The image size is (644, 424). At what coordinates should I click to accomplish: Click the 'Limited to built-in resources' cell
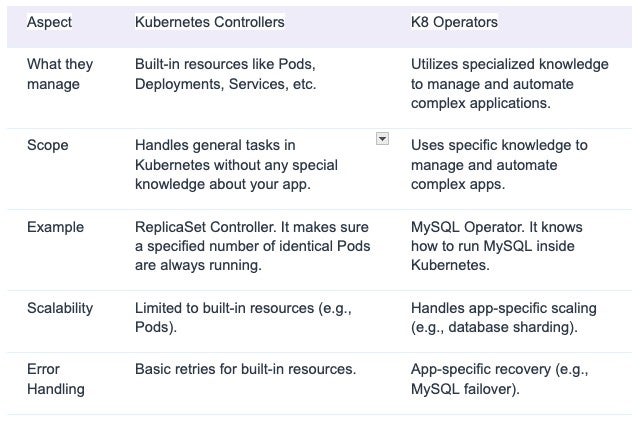click(247, 317)
